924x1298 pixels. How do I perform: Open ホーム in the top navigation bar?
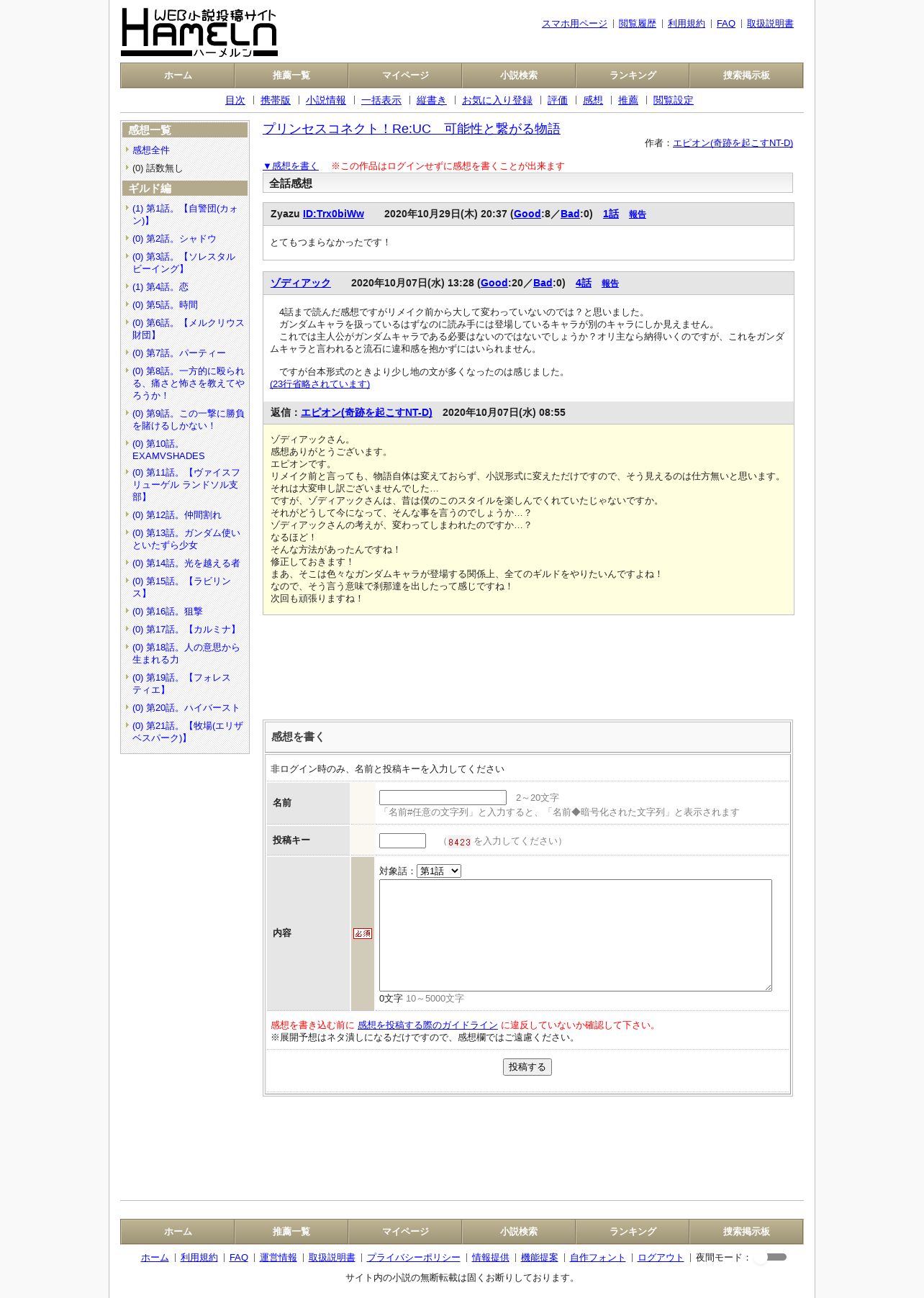(x=178, y=76)
